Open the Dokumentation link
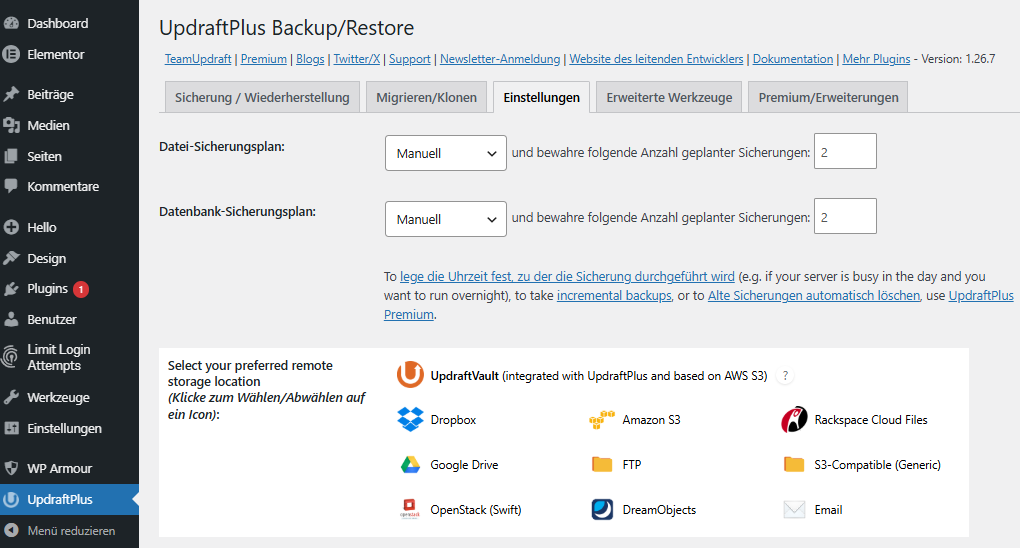The image size is (1020, 548). [x=793, y=59]
